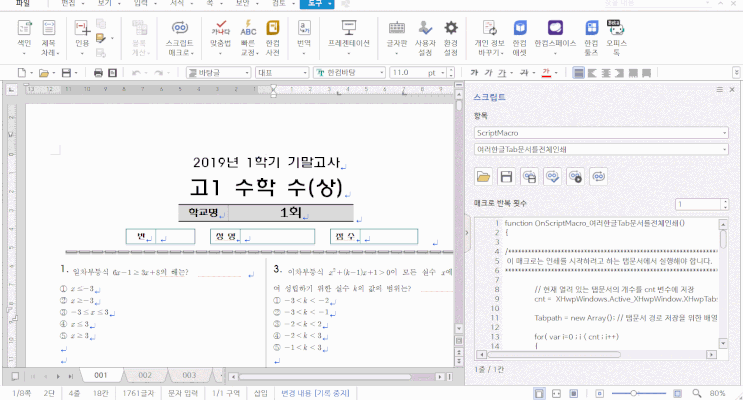Click the macro run checkmark icon in Script panel
This screenshot has height=400, width=743.
pos(553,177)
